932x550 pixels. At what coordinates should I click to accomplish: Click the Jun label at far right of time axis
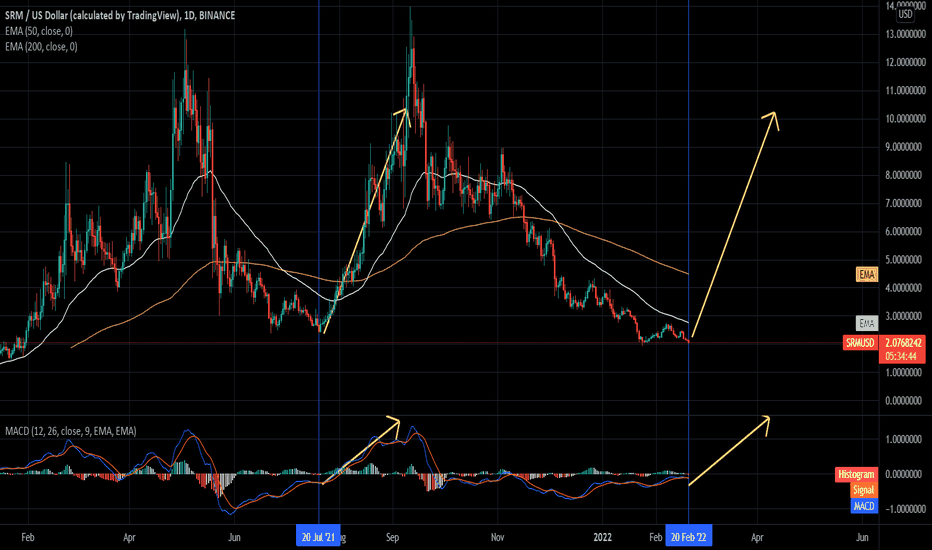[862, 537]
